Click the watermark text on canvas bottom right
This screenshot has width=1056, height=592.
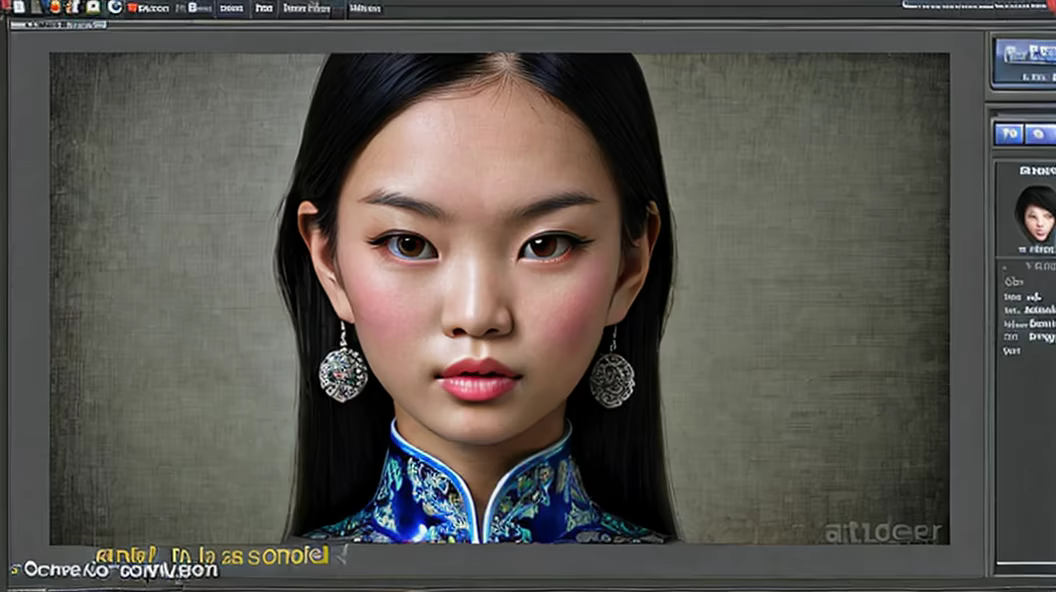point(882,532)
